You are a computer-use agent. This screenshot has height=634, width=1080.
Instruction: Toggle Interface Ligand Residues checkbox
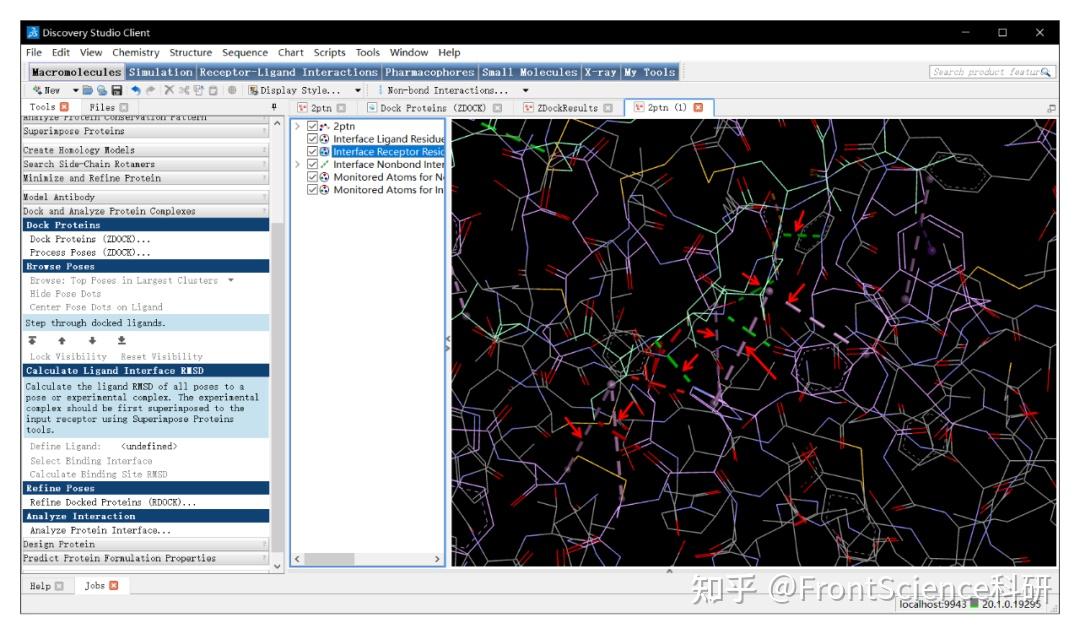coord(312,139)
